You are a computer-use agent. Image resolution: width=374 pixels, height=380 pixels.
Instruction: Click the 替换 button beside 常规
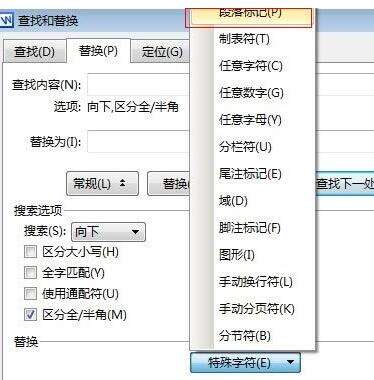[169, 183]
